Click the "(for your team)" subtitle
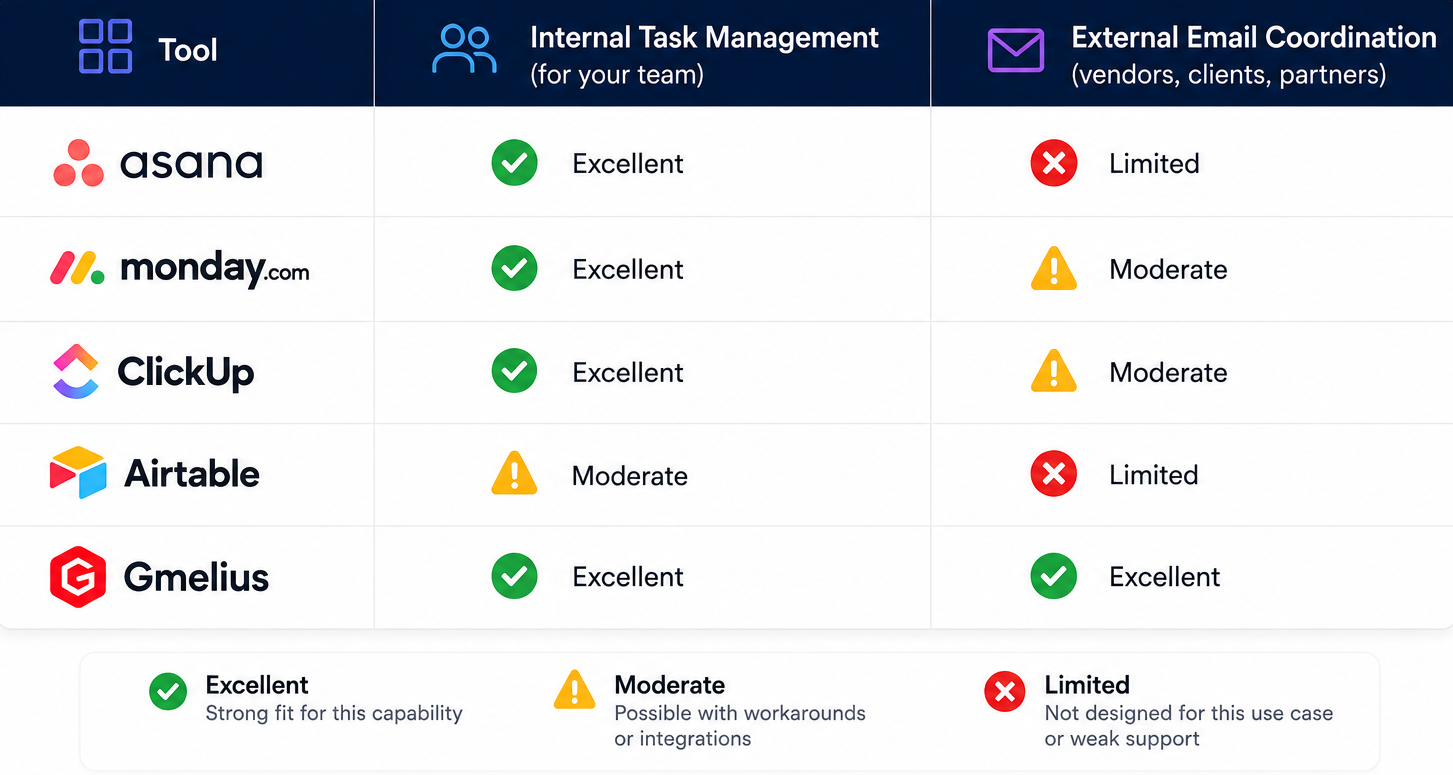Screen dimensions: 1453x775 (617, 75)
